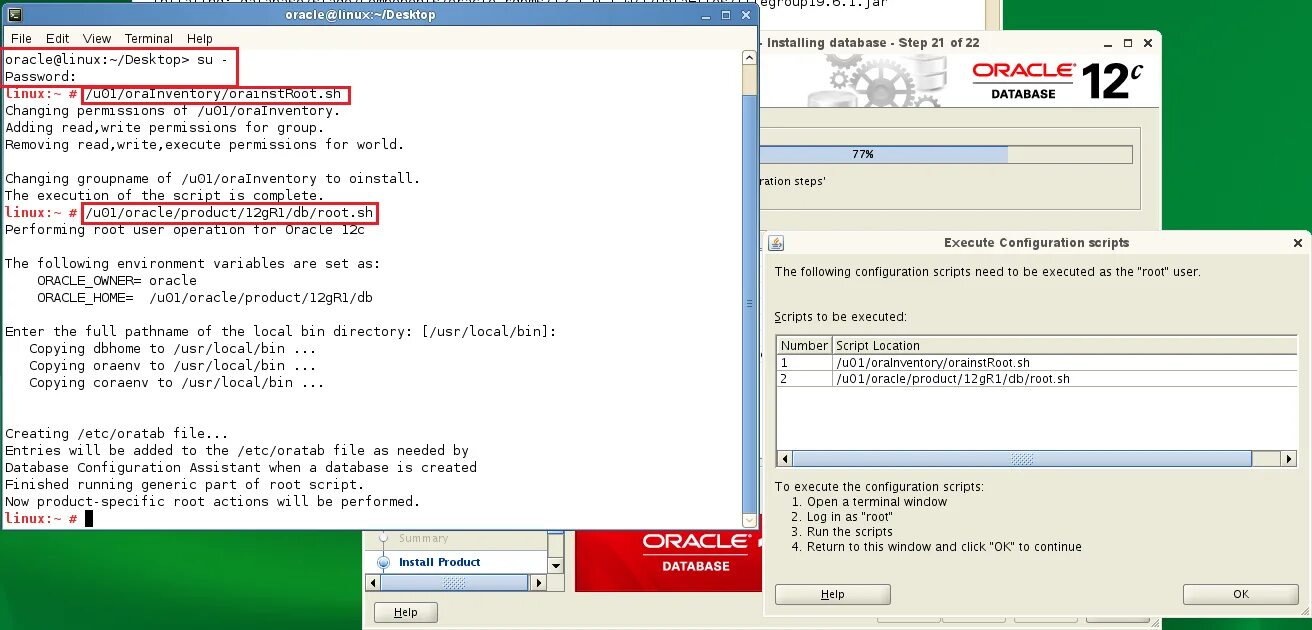Click OK to continue the installation
Image resolution: width=1312 pixels, height=630 pixels.
[x=1241, y=594]
